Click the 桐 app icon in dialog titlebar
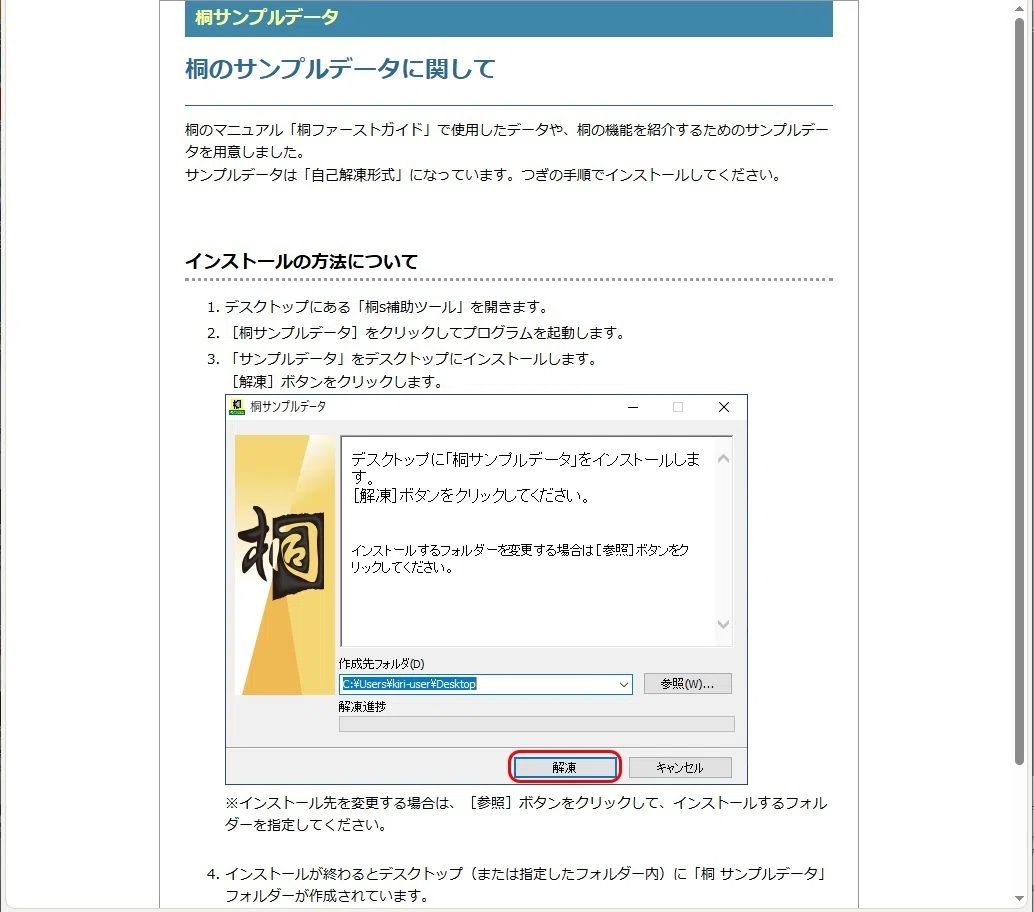The image size is (1034, 912). click(x=237, y=407)
